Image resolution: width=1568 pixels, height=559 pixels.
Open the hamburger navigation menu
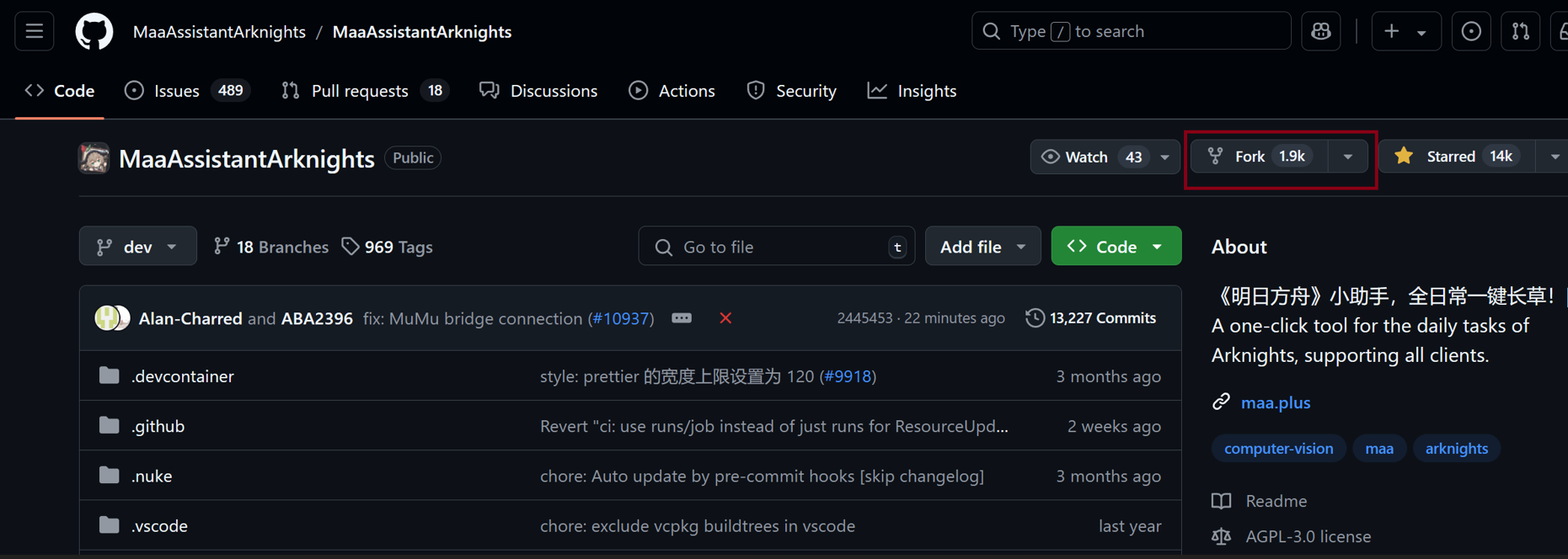tap(35, 32)
